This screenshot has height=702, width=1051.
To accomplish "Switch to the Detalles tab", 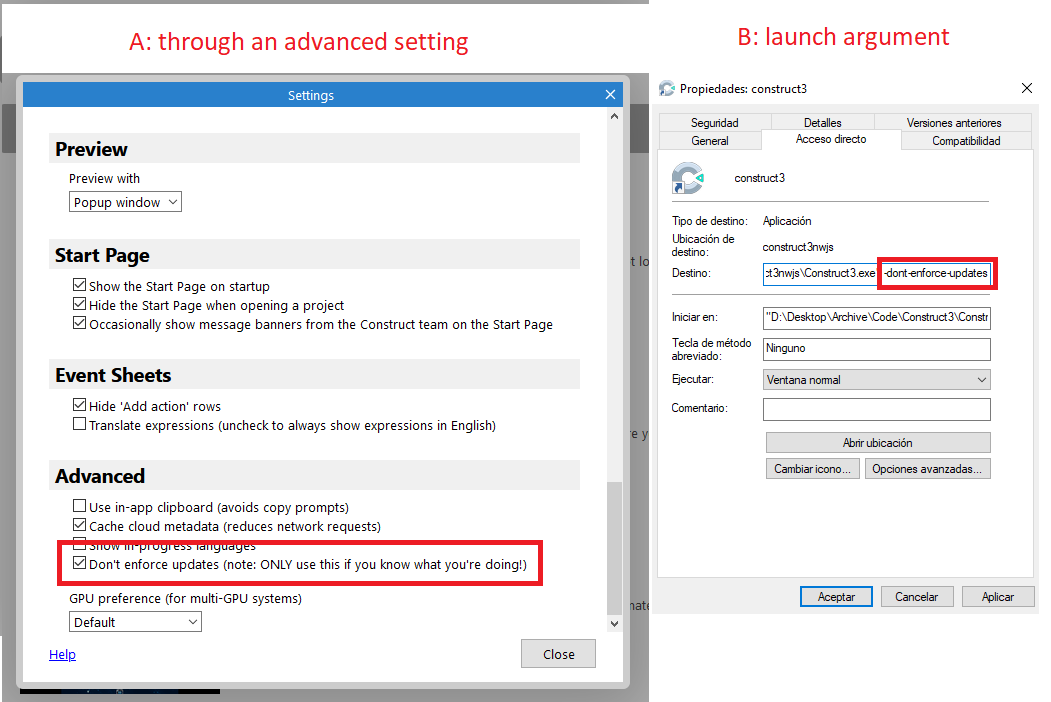I will click(822, 122).
